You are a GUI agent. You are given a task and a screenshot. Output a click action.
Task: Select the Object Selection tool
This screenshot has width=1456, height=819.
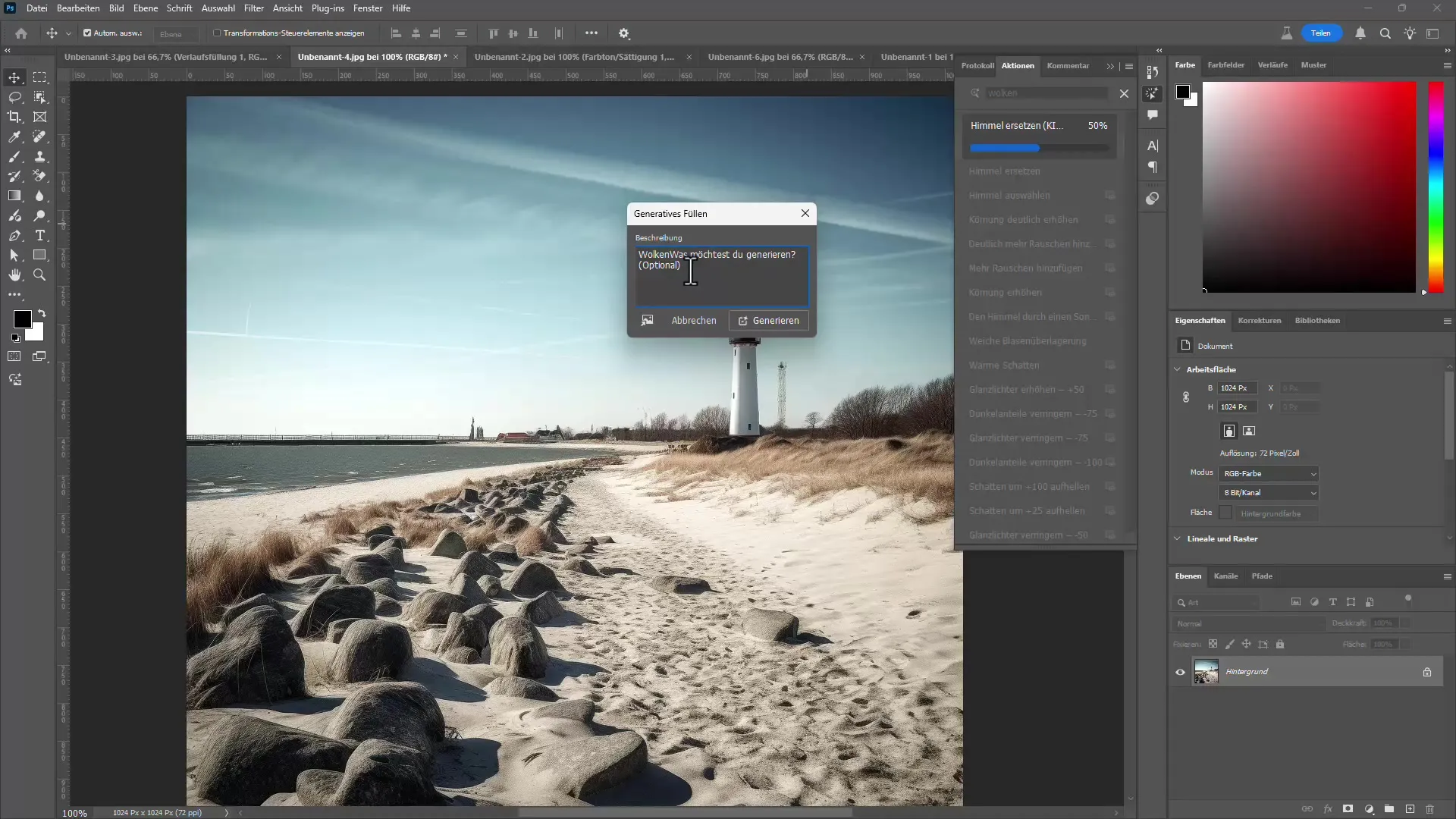pos(39,97)
